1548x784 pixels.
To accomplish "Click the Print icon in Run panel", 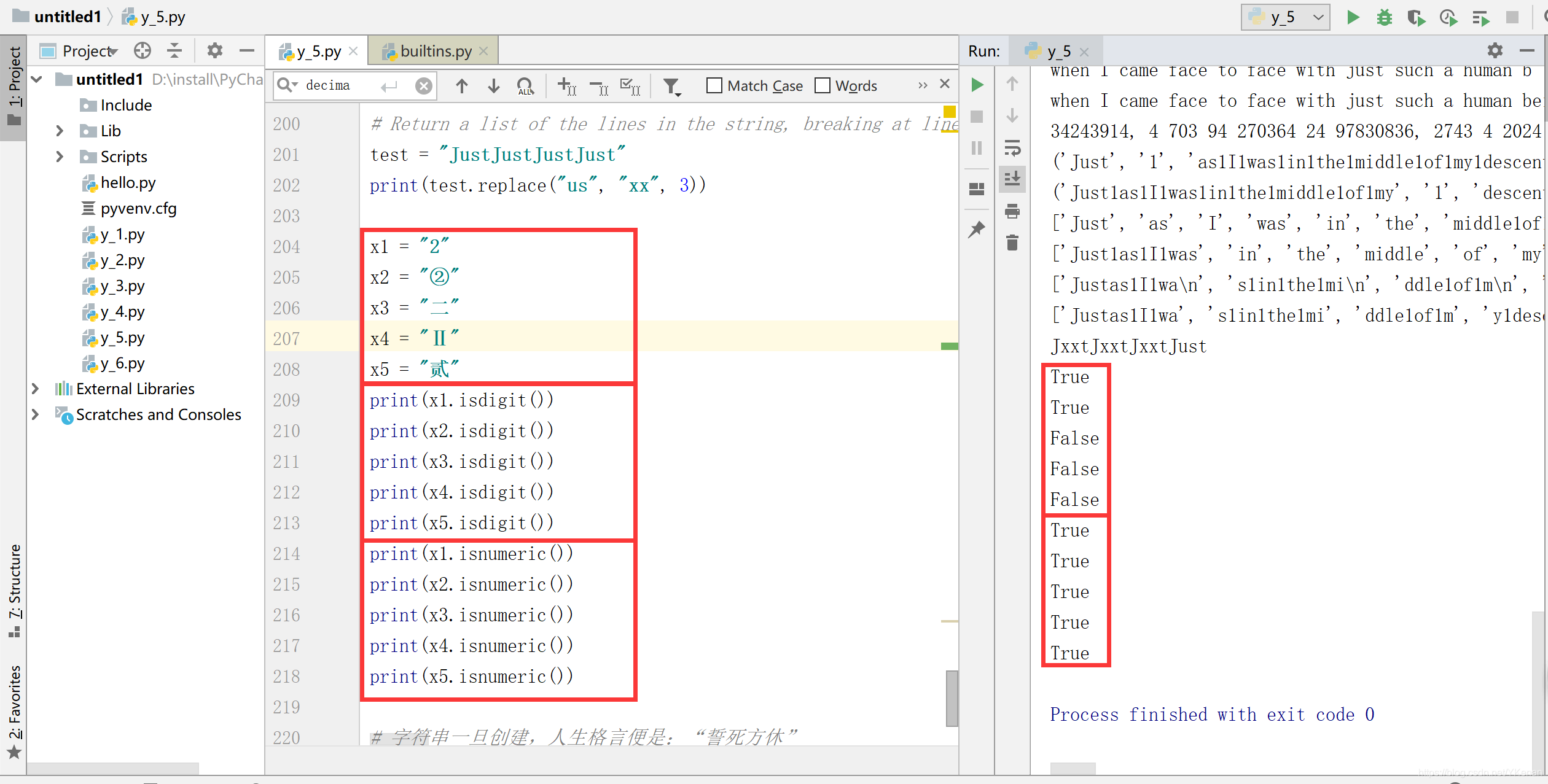I will [1012, 212].
